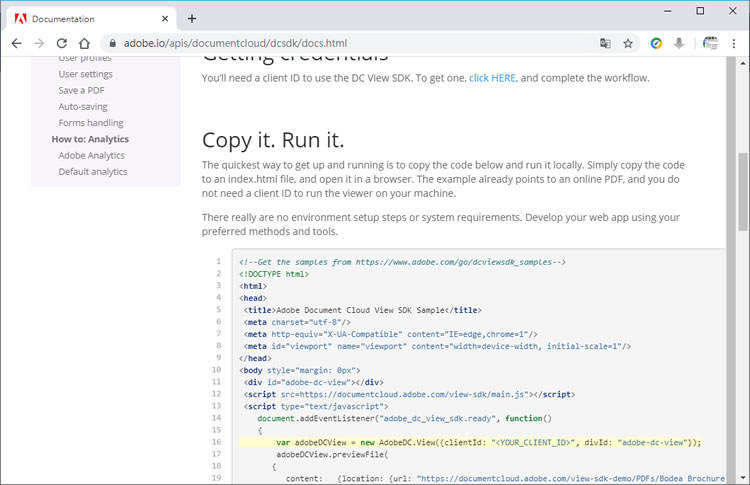Click the addEventListener code line
This screenshot has height=485, width=750.
[x=405, y=419]
